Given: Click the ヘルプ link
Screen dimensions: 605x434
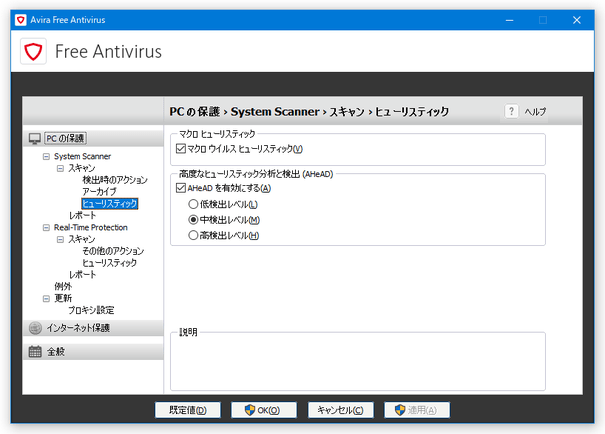Looking at the screenshot, I should 535,112.
